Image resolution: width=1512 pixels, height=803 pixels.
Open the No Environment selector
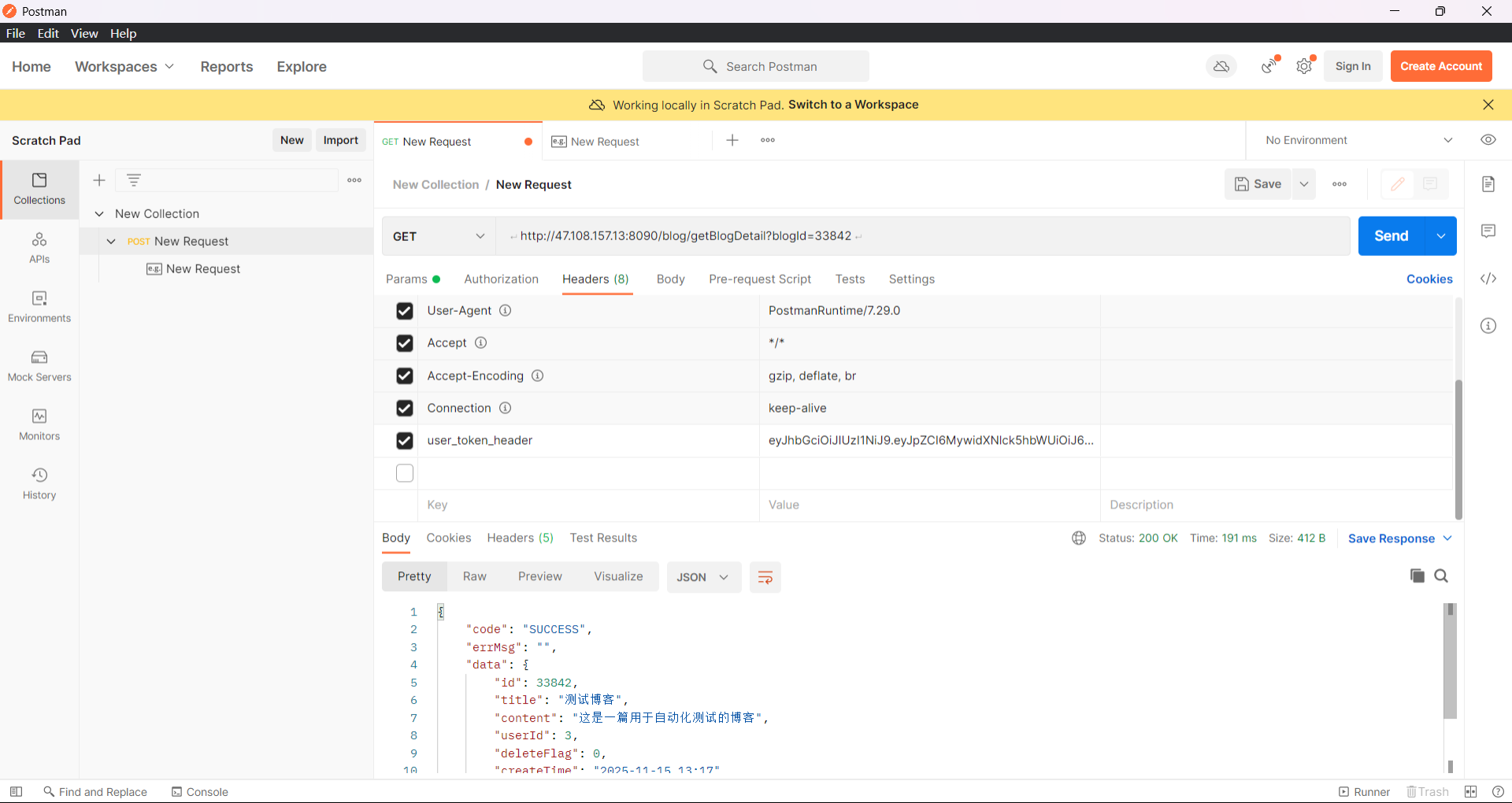[x=1358, y=140]
